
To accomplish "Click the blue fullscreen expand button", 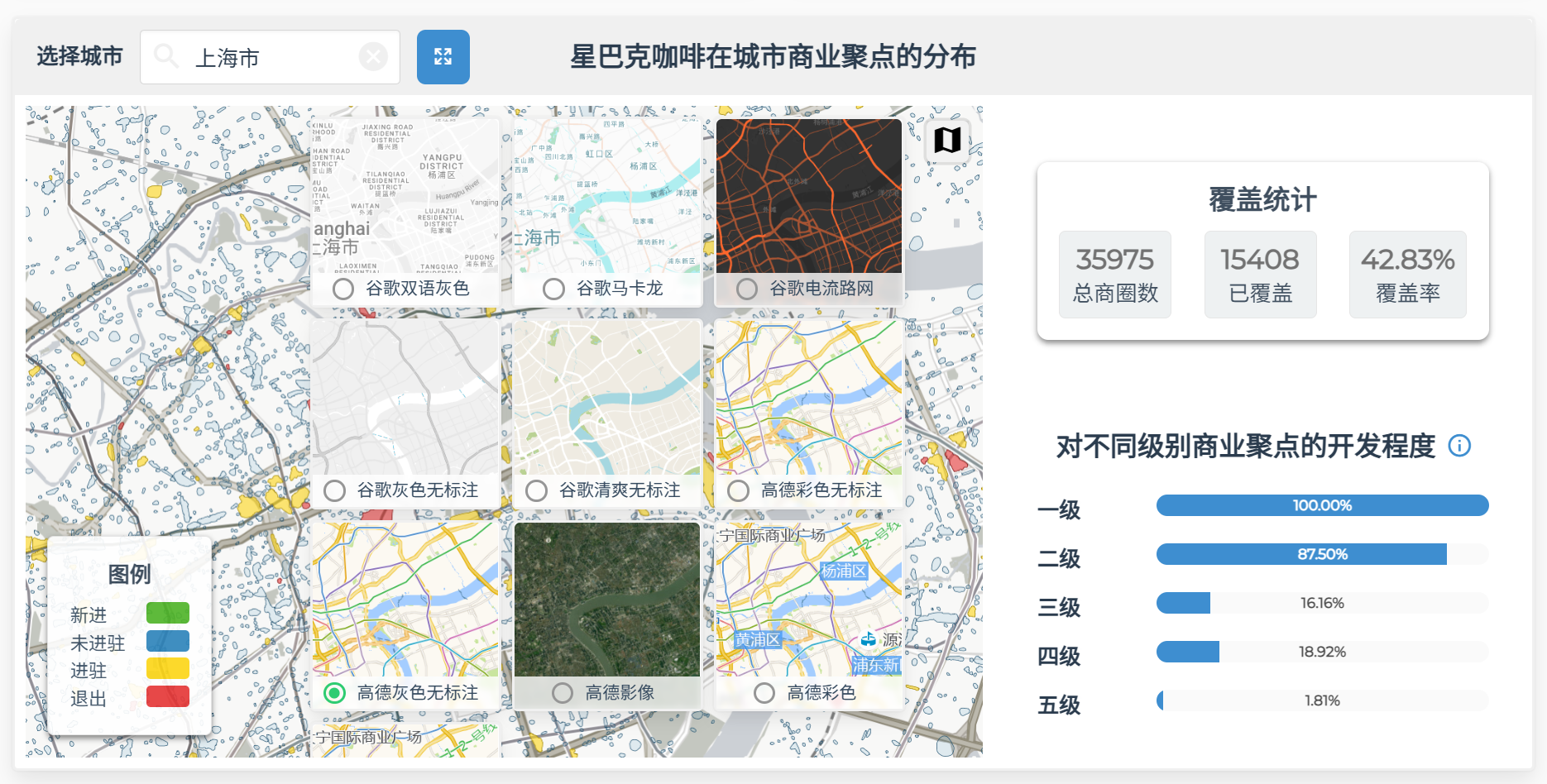I will (443, 57).
